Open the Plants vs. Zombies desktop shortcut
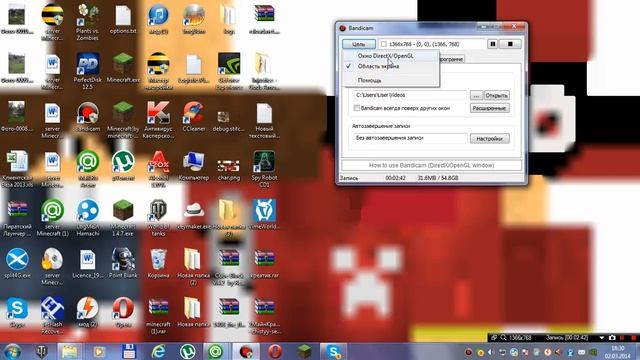The width and height of the screenshot is (640, 360). point(87,22)
